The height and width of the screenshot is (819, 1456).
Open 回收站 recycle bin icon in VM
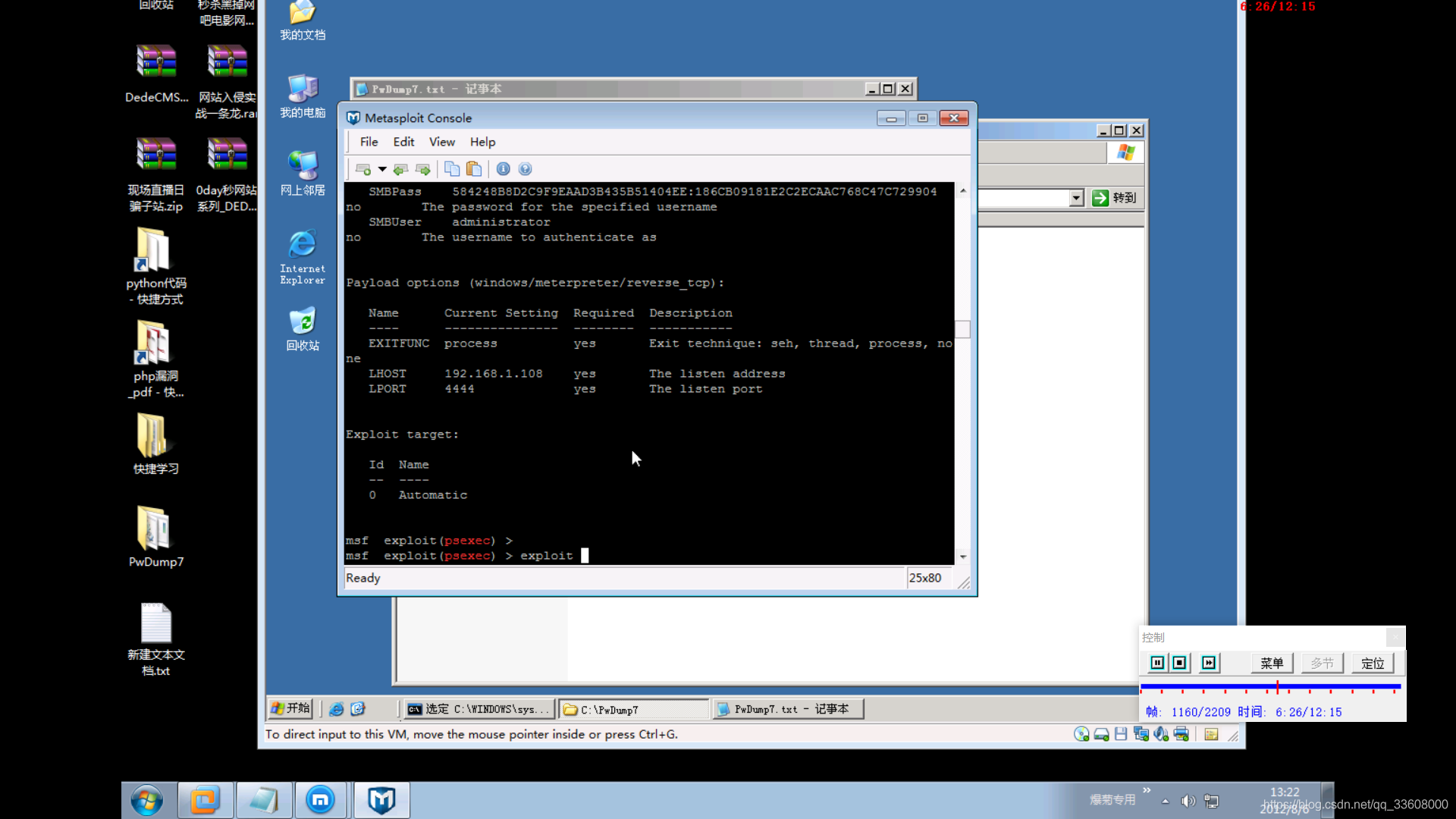click(x=303, y=329)
